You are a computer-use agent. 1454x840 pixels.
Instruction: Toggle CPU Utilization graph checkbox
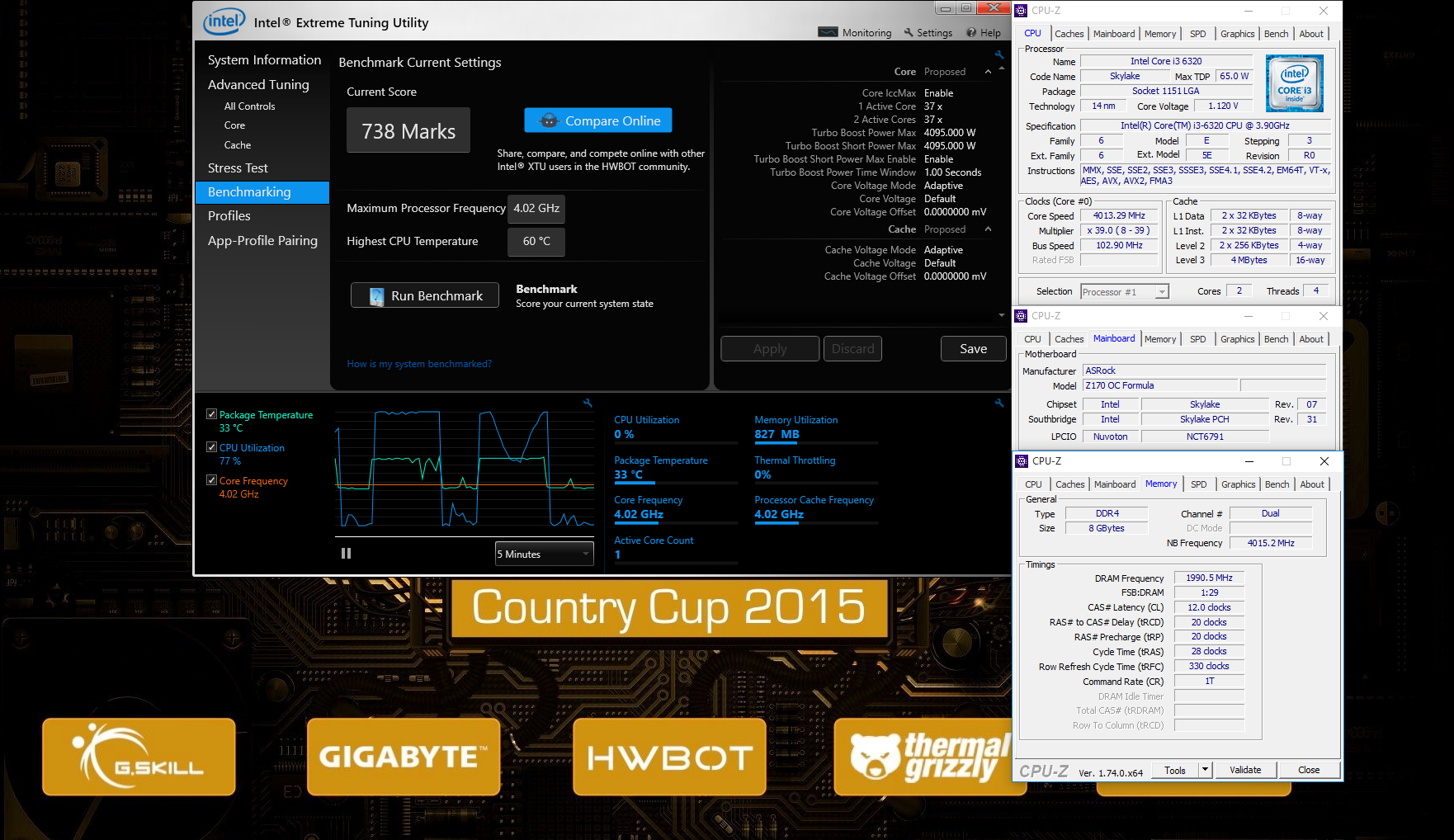[212, 447]
